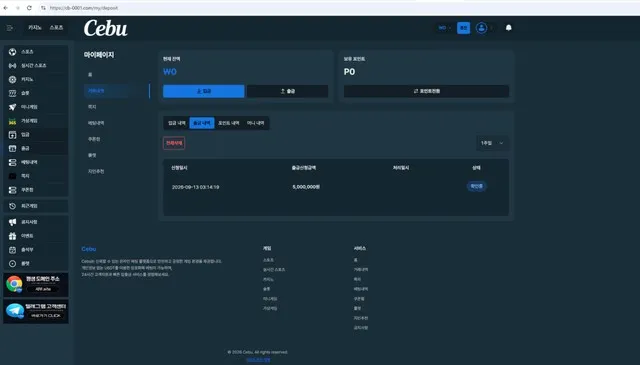Click 실시간 스포츠 link in the footer
The width and height of the screenshot is (640, 365).
click(274, 270)
